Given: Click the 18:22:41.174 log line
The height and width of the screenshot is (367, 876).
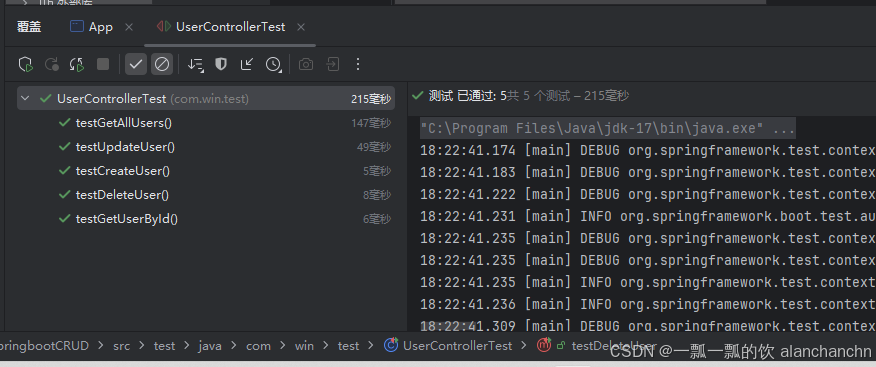Looking at the screenshot, I should 648,151.
